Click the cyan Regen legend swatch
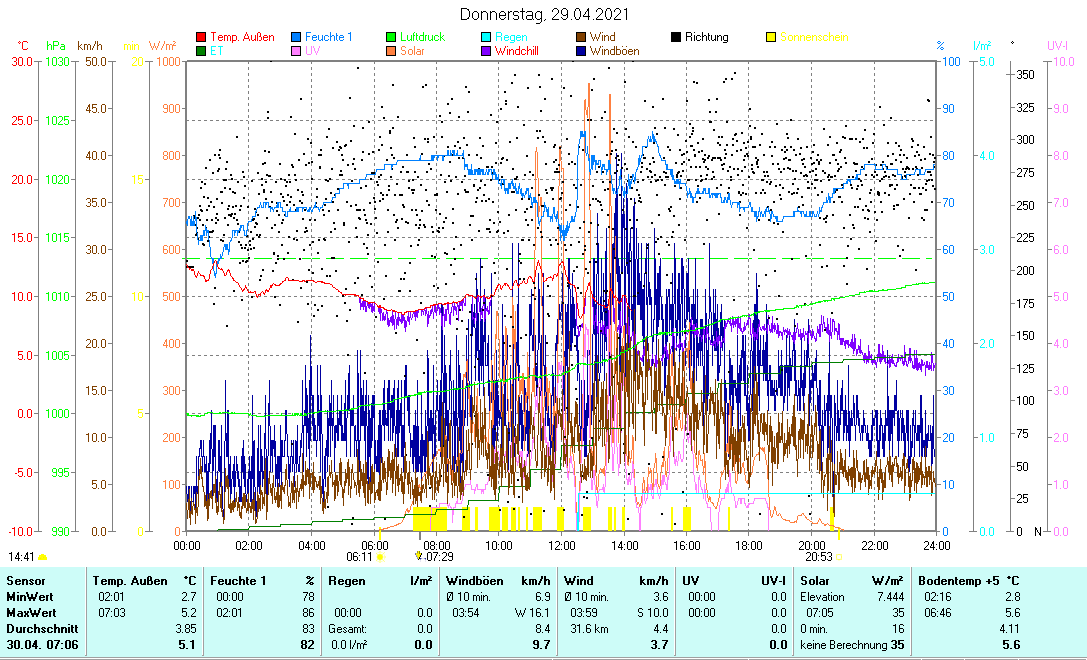Image resolution: width=1087 pixels, height=660 pixels. click(x=486, y=37)
